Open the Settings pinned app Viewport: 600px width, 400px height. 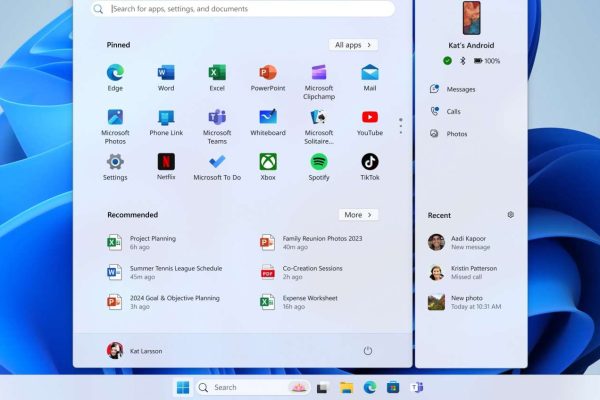[x=115, y=167]
